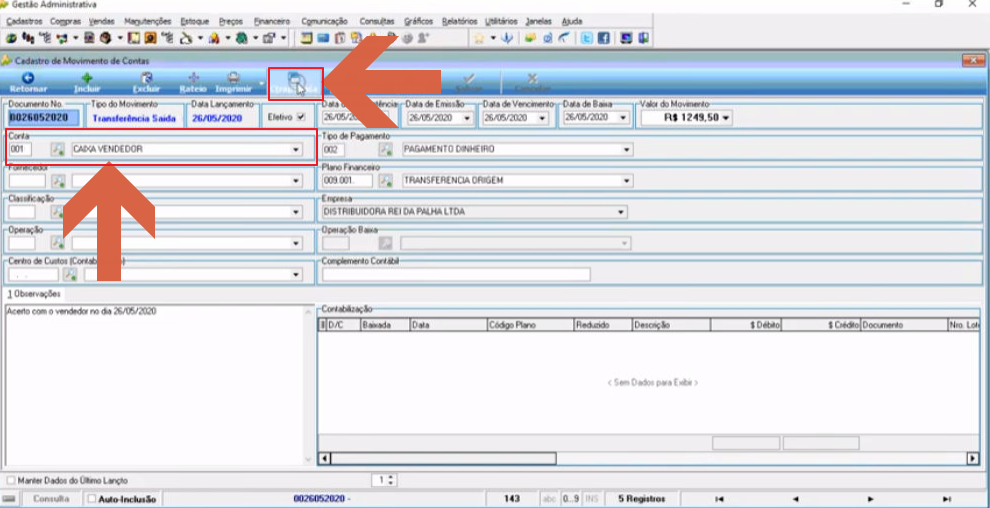Click the yellow star favorites icon

(x=479, y=38)
